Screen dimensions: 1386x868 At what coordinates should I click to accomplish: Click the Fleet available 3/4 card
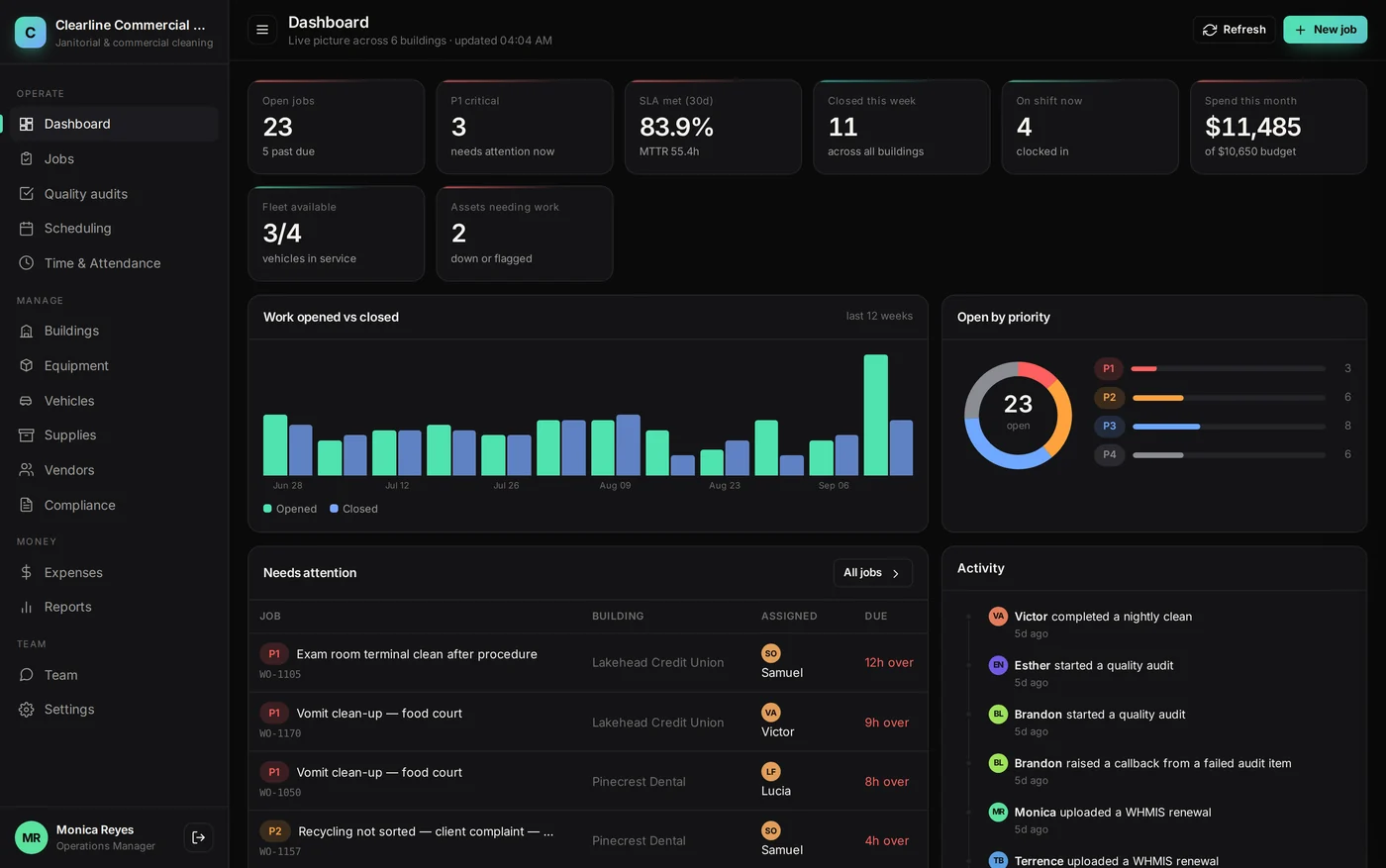[337, 234]
